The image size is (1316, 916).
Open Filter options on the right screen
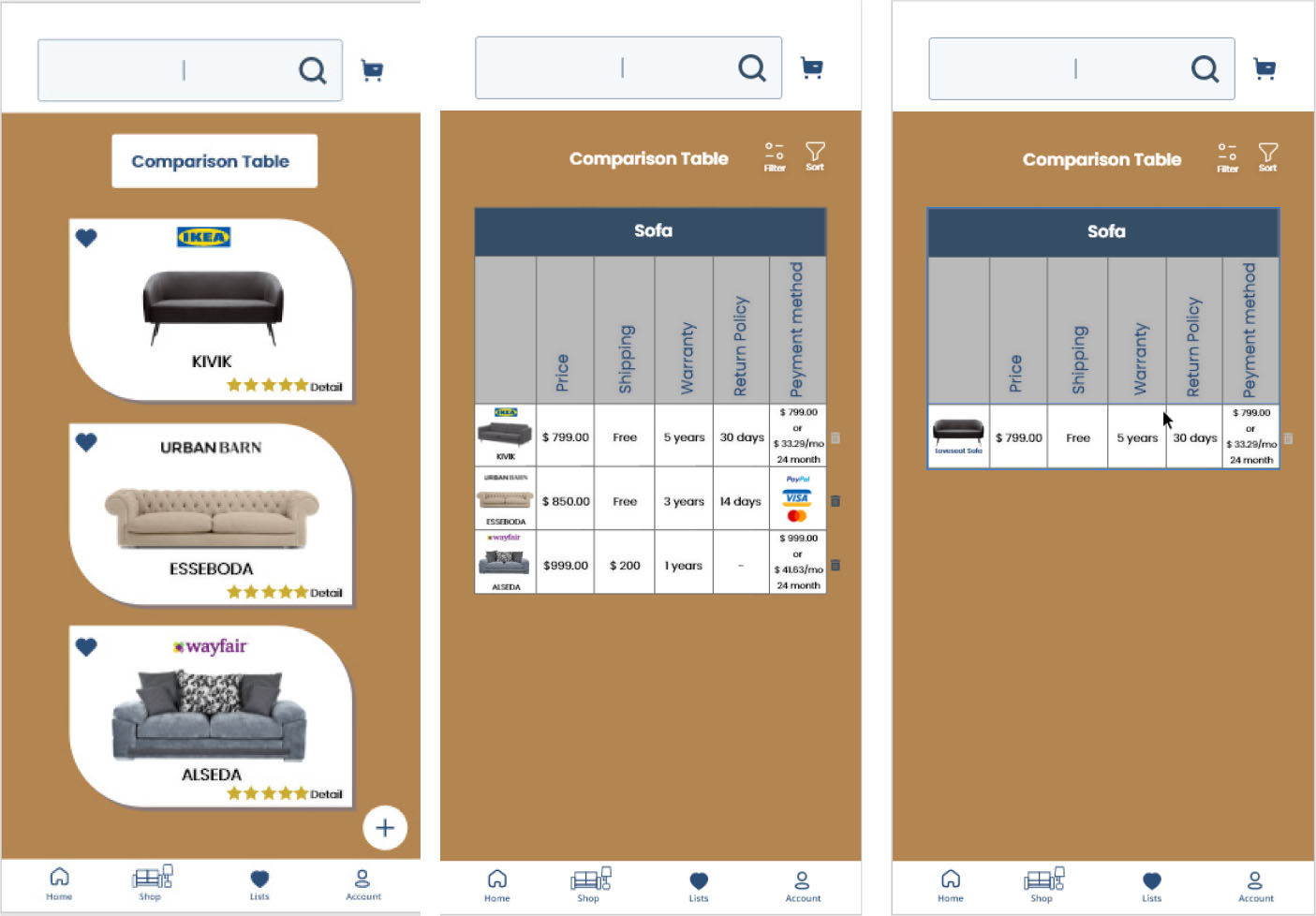[1227, 156]
